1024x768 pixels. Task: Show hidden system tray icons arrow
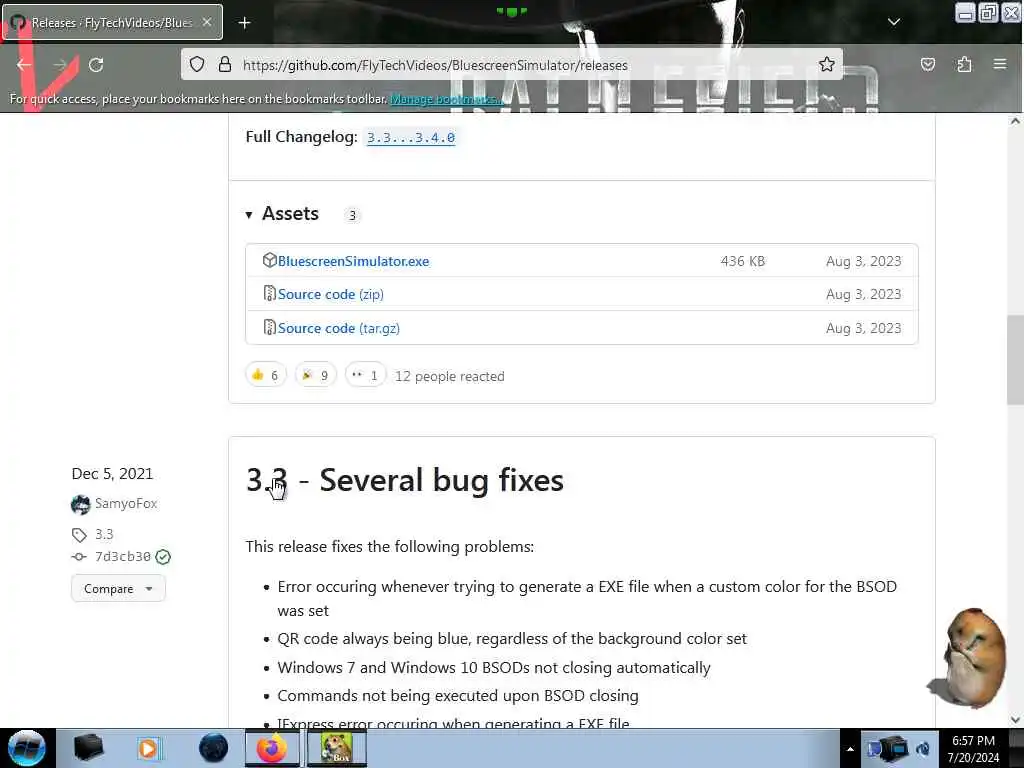(x=850, y=749)
